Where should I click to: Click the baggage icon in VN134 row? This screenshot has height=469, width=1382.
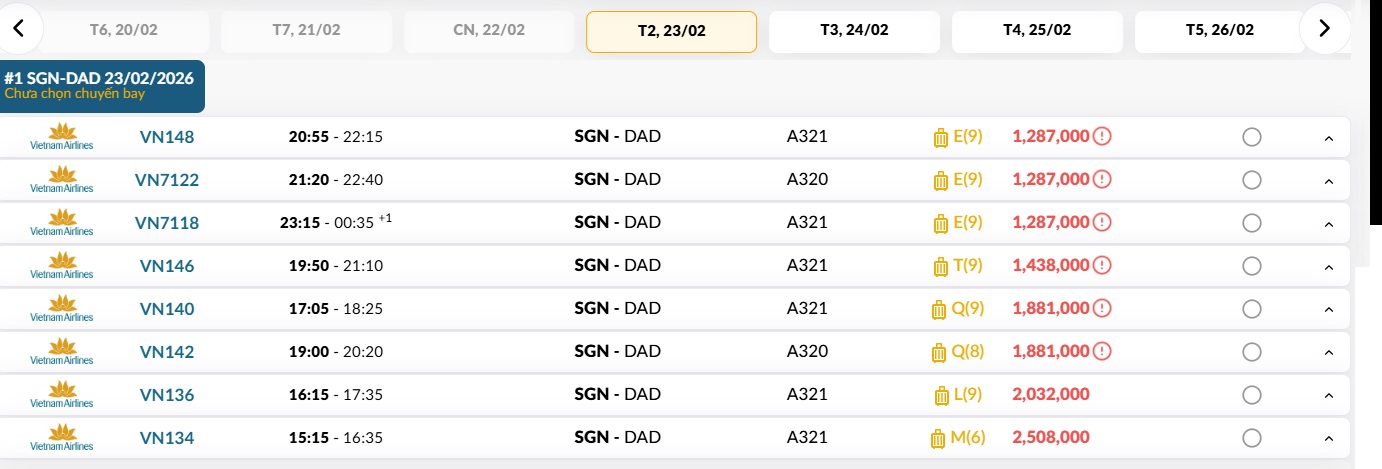coord(938,439)
